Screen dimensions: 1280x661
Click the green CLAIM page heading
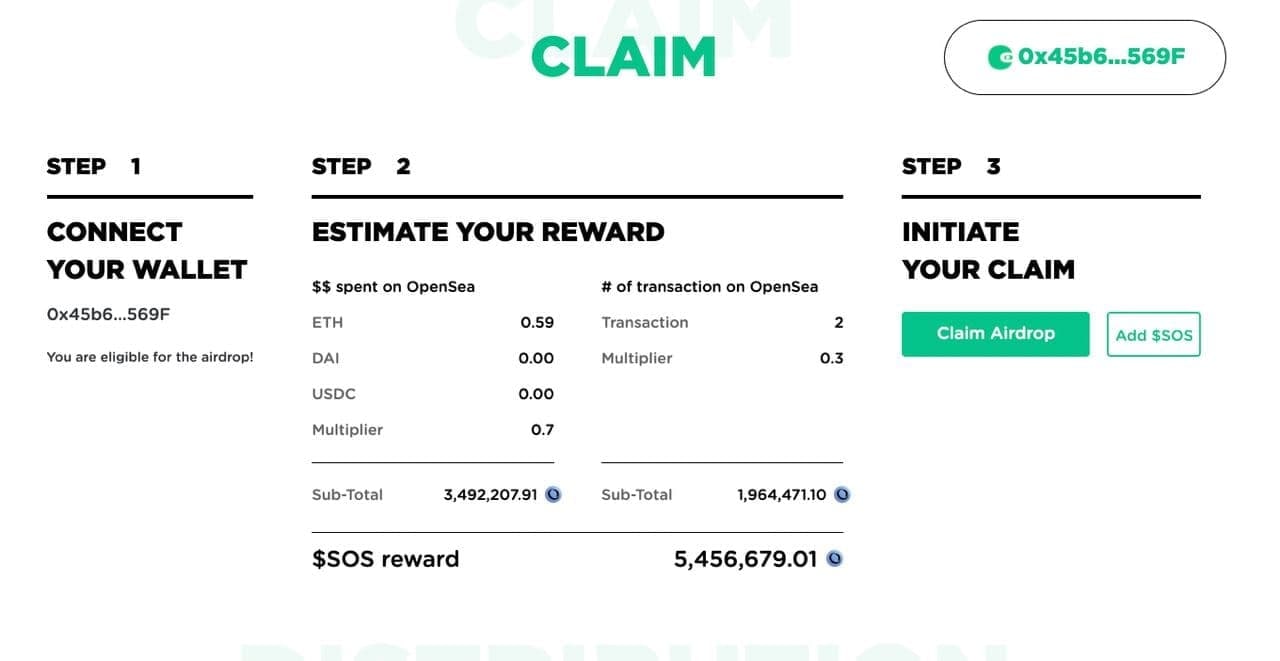[623, 57]
